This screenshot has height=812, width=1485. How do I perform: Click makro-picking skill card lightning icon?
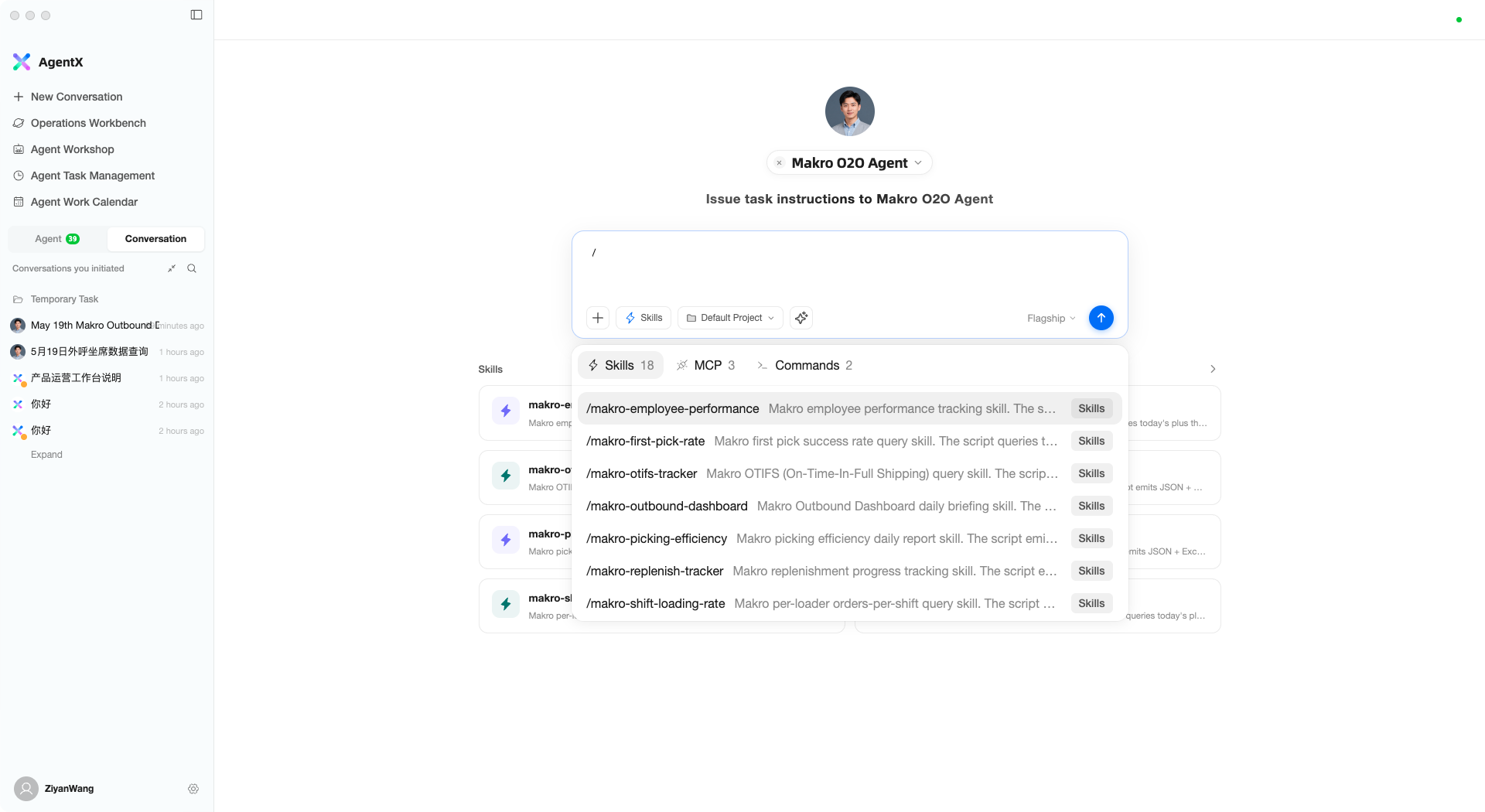point(506,540)
